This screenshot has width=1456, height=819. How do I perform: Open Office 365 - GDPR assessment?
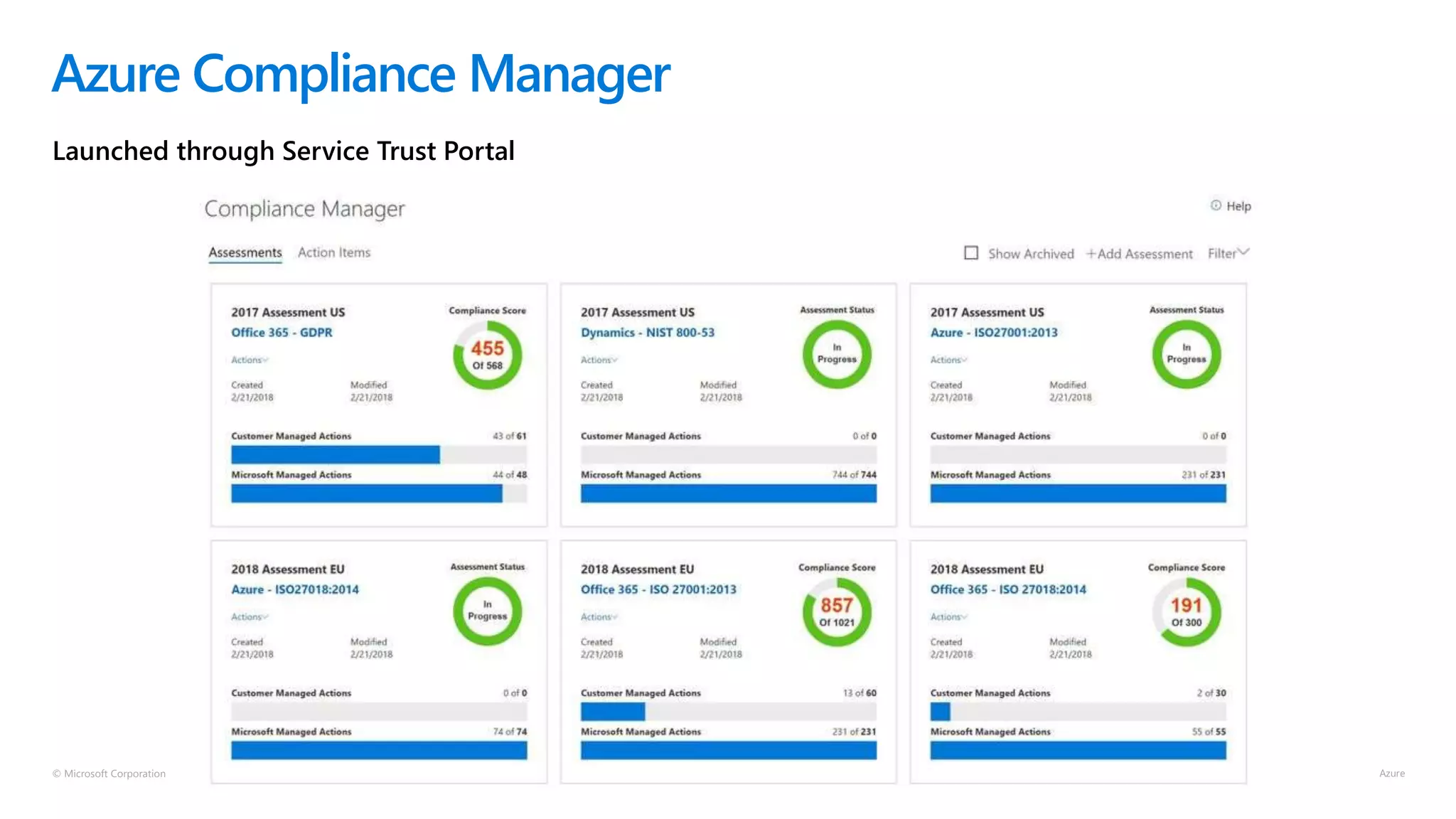282,332
